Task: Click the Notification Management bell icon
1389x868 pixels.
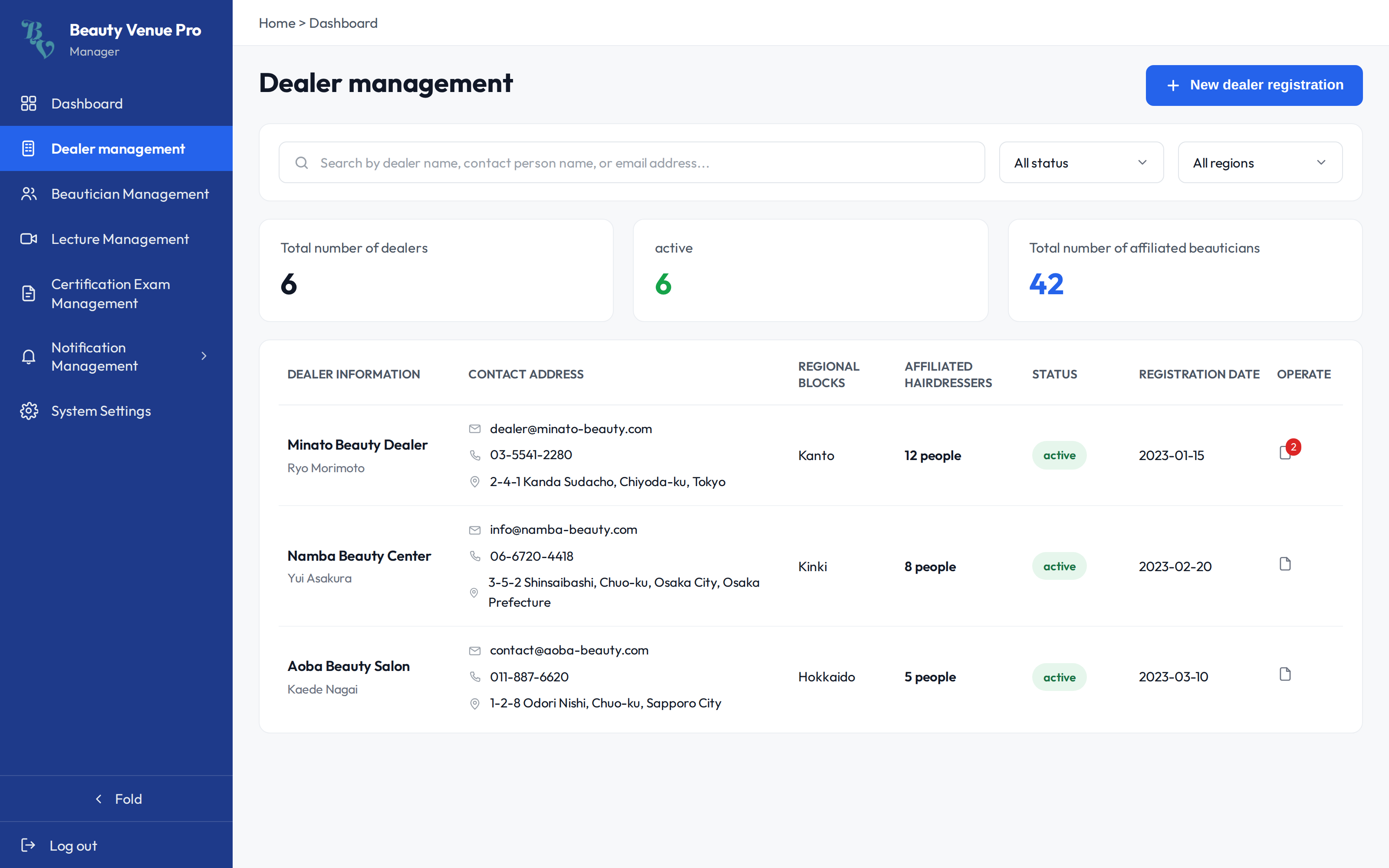Action: click(29, 356)
